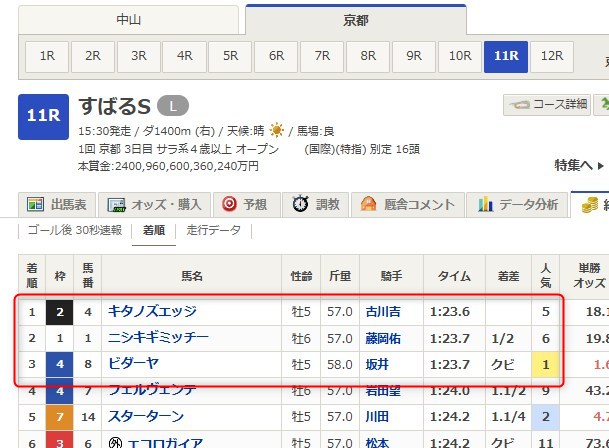Image resolution: width=609 pixels, height=448 pixels.
Task: Open race 12R
Action: pos(552,57)
